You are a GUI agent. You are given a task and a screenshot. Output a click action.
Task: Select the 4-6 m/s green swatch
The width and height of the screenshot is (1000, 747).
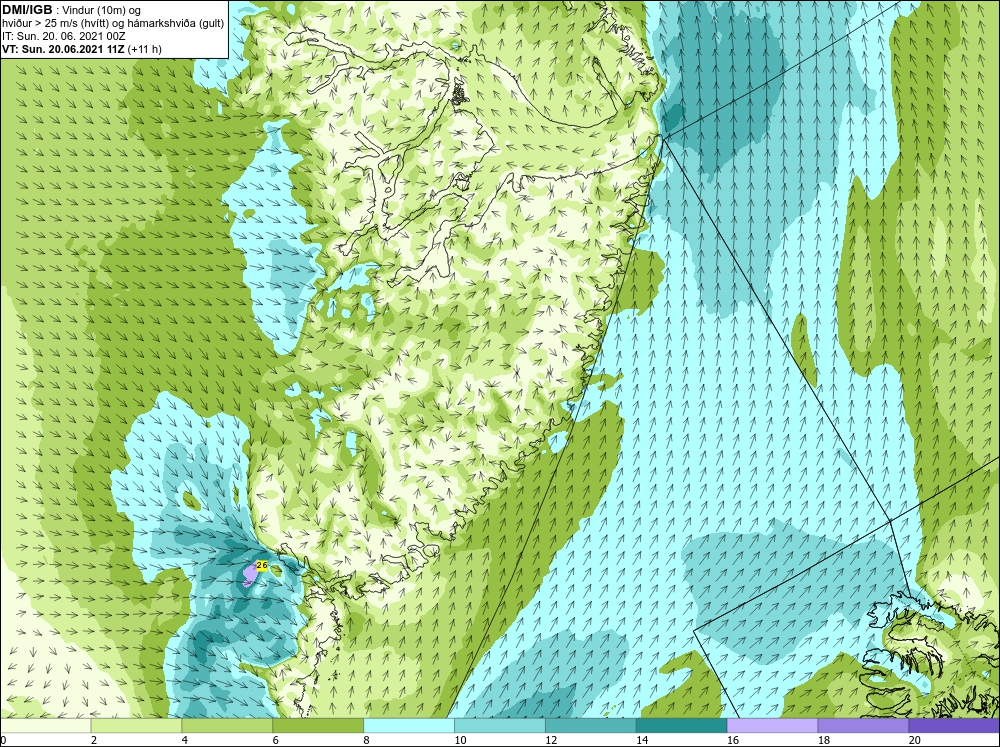pyautogui.click(x=227, y=725)
